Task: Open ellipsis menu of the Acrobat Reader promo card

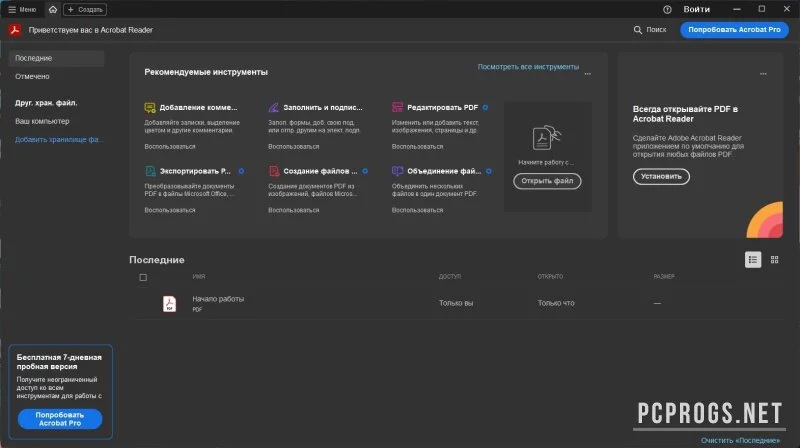Action: pos(763,74)
